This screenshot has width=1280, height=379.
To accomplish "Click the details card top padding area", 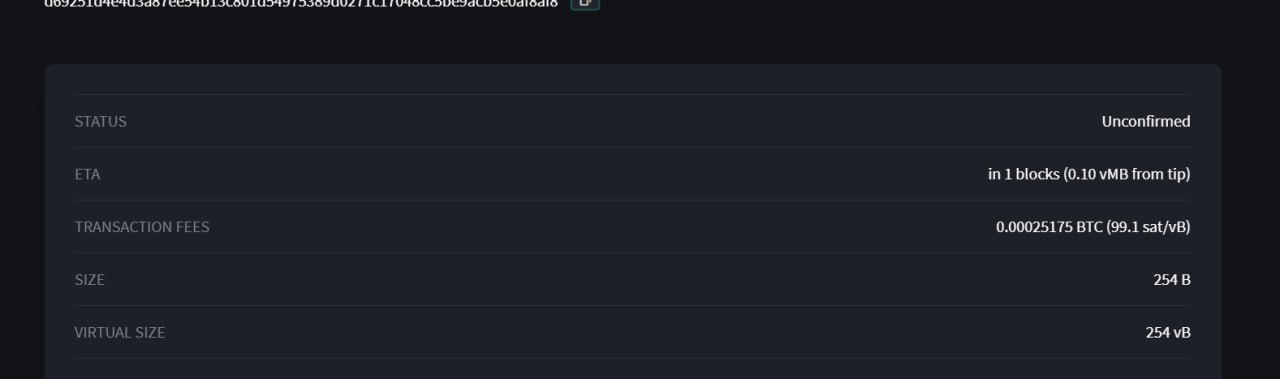I will 632,79.
